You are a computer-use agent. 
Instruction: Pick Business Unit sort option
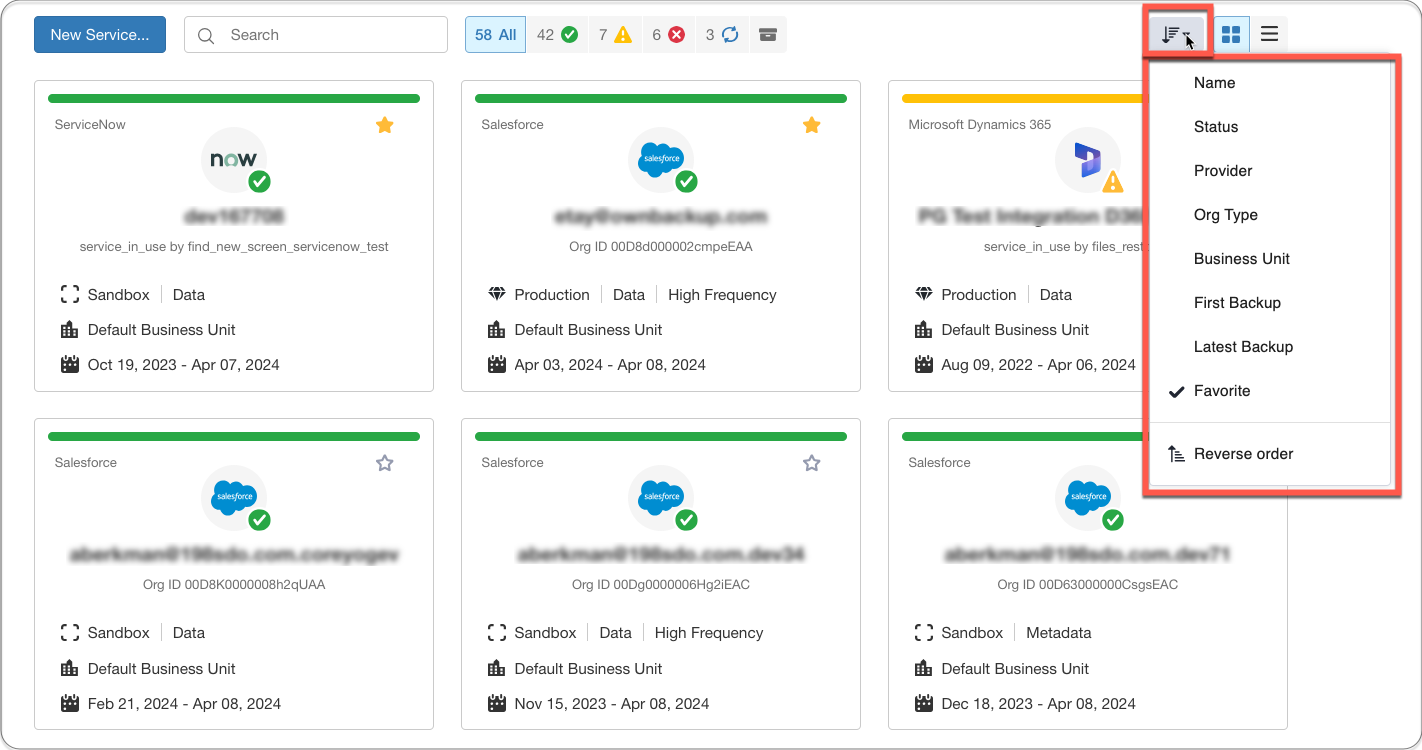[1270, 259]
